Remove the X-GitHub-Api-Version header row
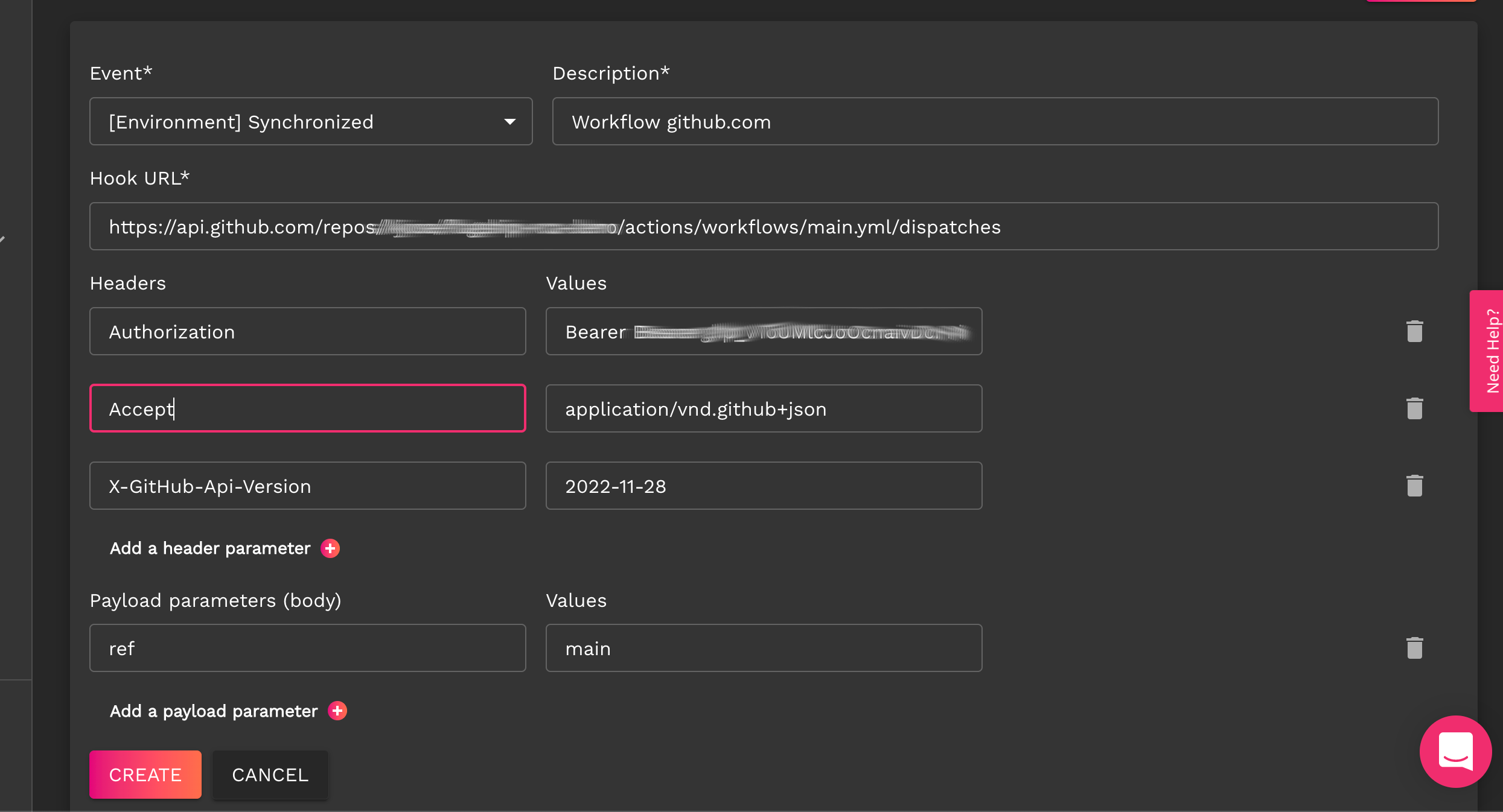1503x812 pixels. (x=1414, y=486)
